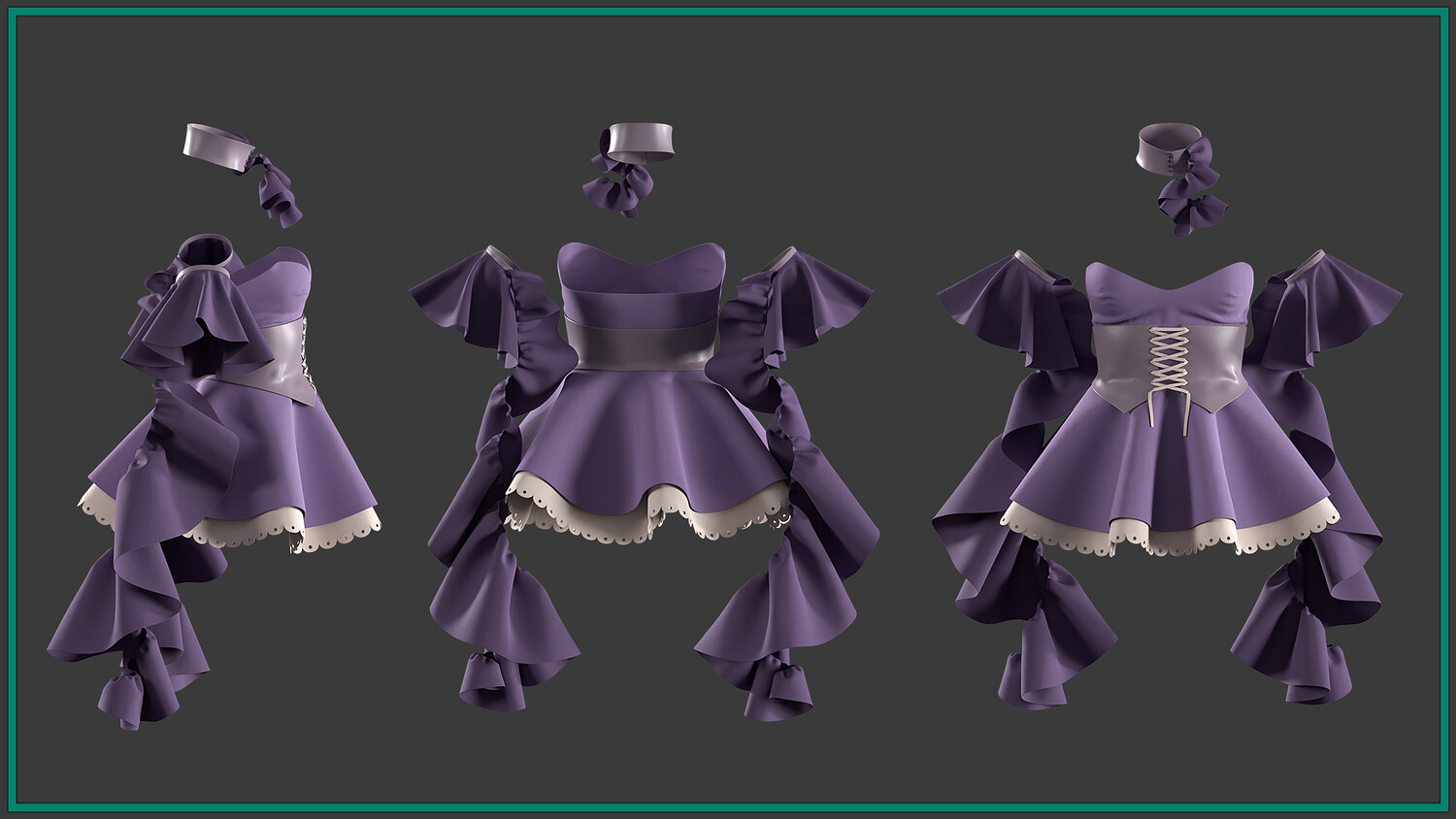Viewport: 1456px width, 819px height.
Task: Click the choker with bow above back-view dress
Action: [1181, 179]
